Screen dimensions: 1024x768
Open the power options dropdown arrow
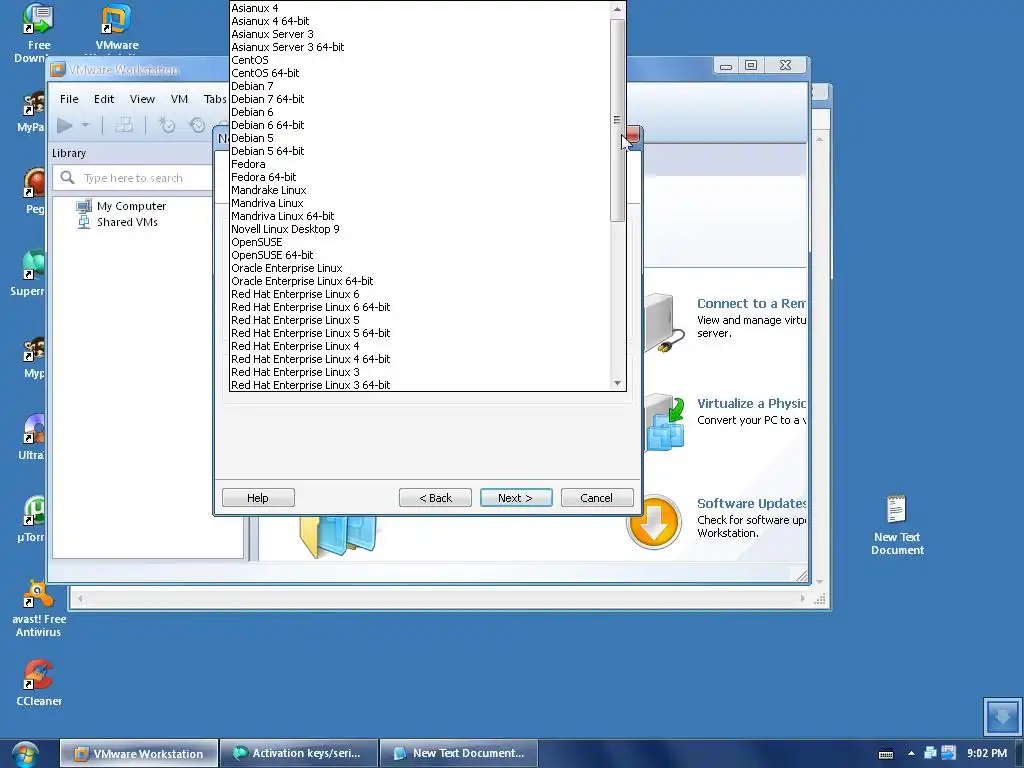point(85,125)
